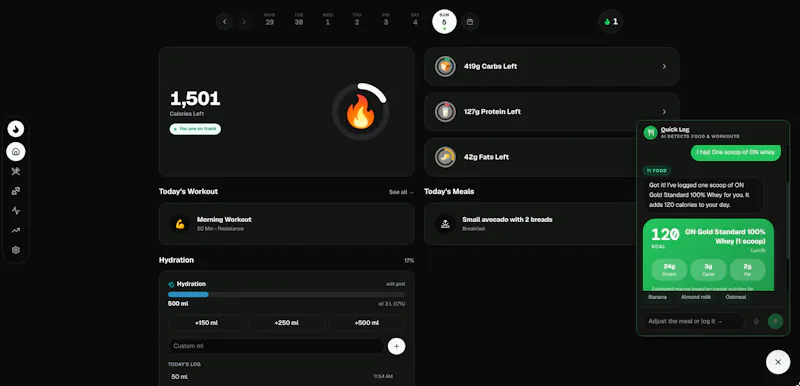Open the crossed utensils page in the sidebar
800x386 pixels.
(x=16, y=171)
